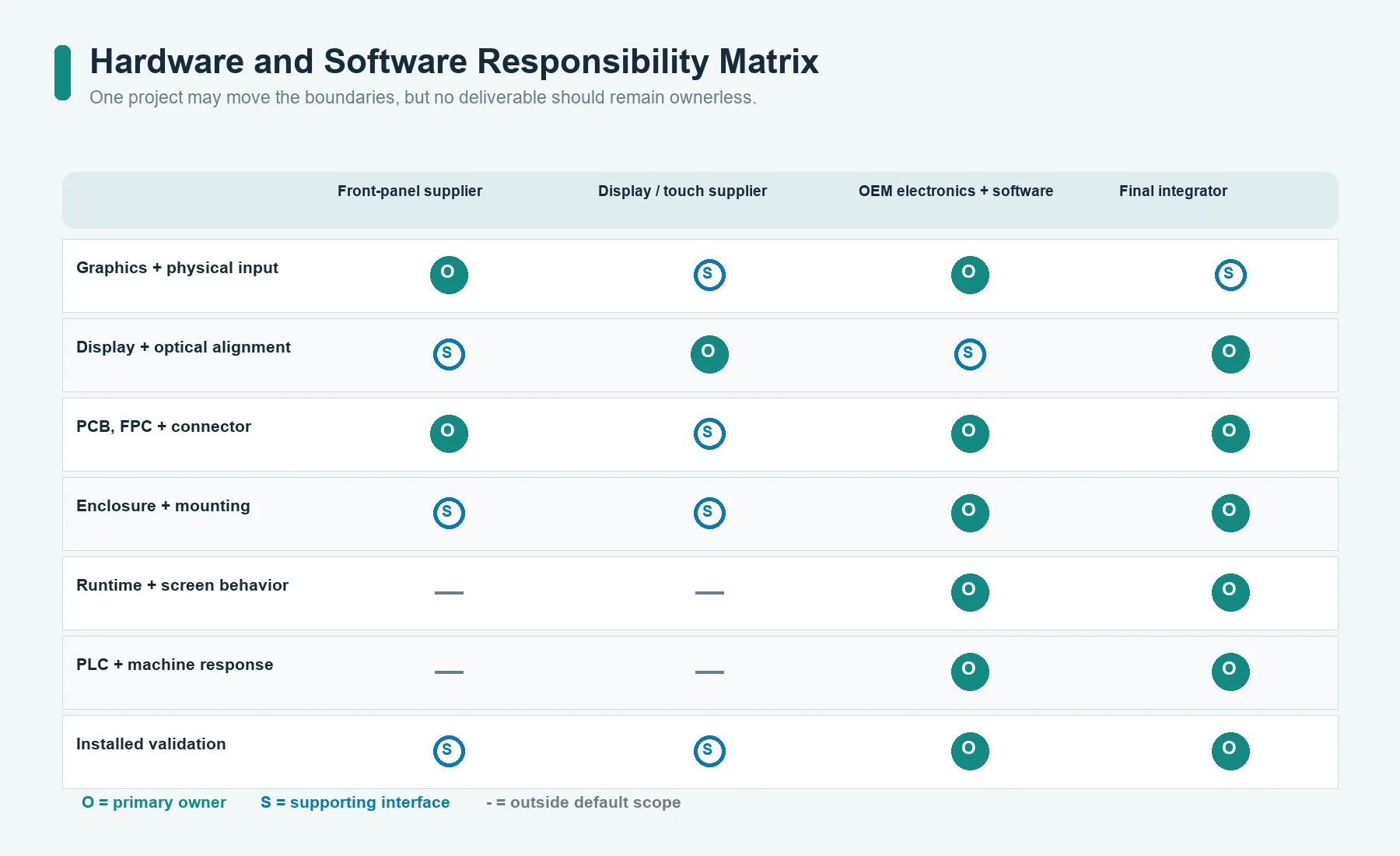Click the Hardware and Software Responsibility Matrix title

[454, 61]
